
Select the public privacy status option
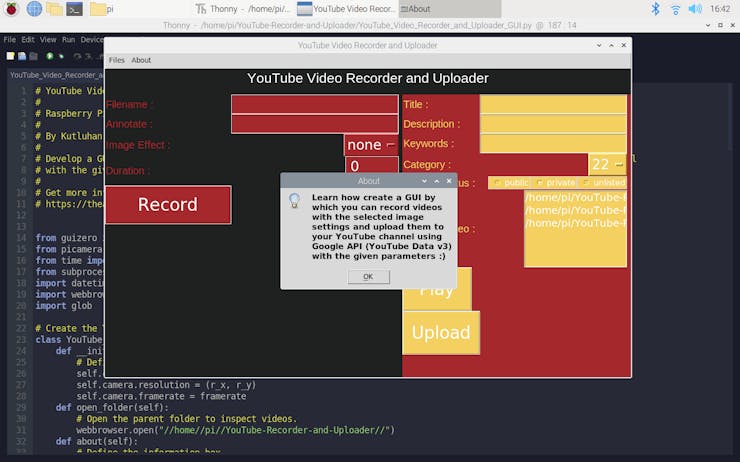pos(510,183)
